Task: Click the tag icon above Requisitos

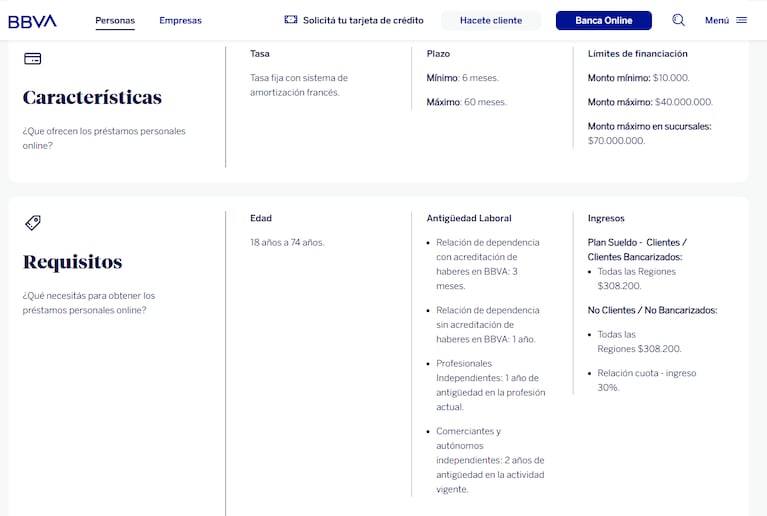Action: 32,223
